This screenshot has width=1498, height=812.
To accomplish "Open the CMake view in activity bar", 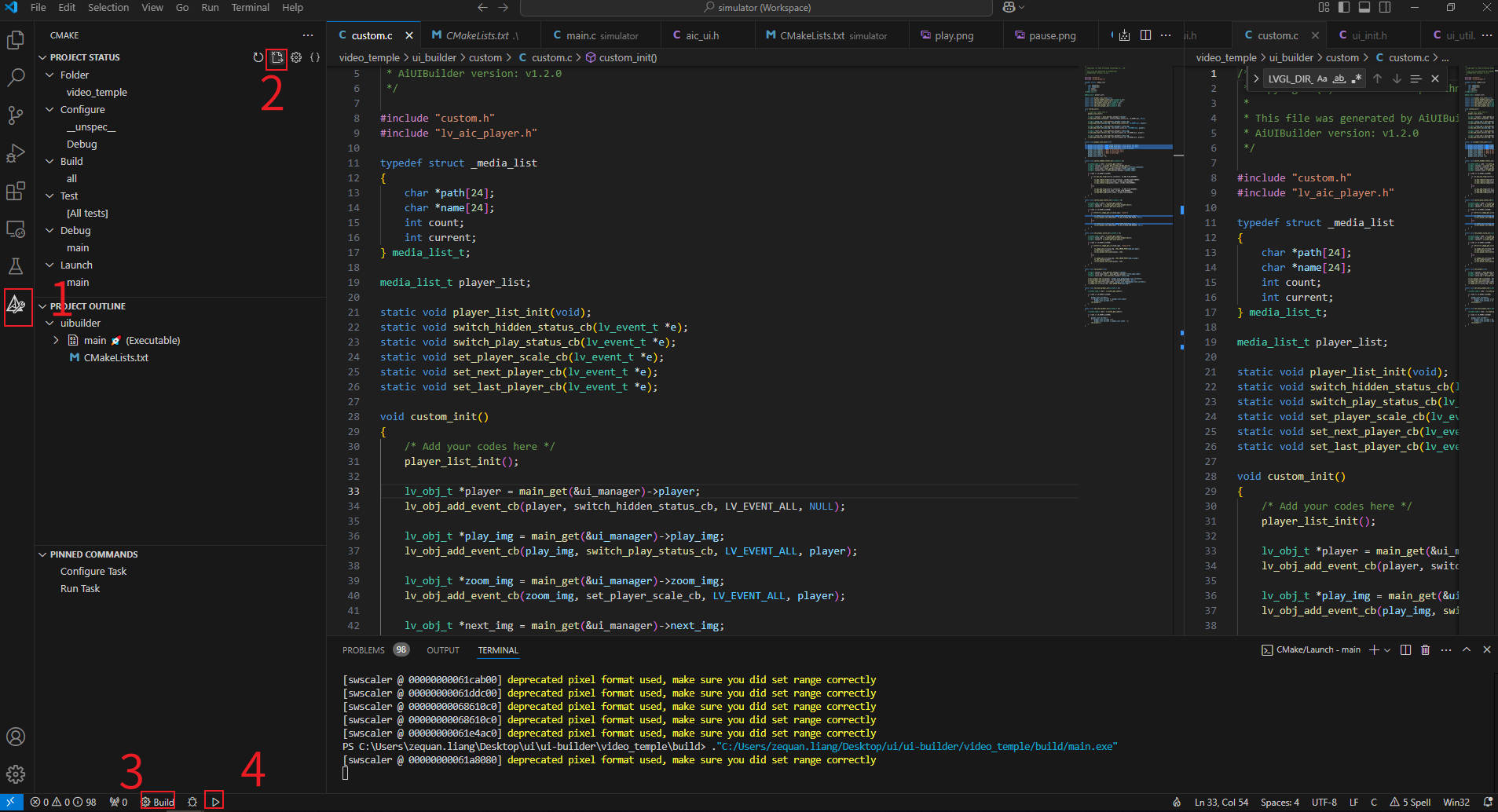I will [x=16, y=304].
